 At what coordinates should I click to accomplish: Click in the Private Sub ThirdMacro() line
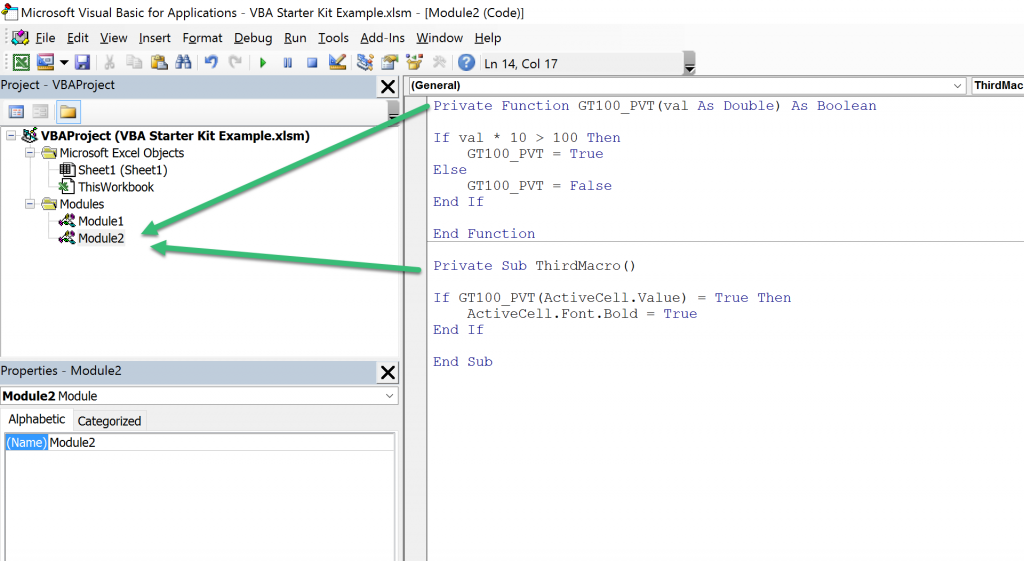pyautogui.click(x=534, y=266)
